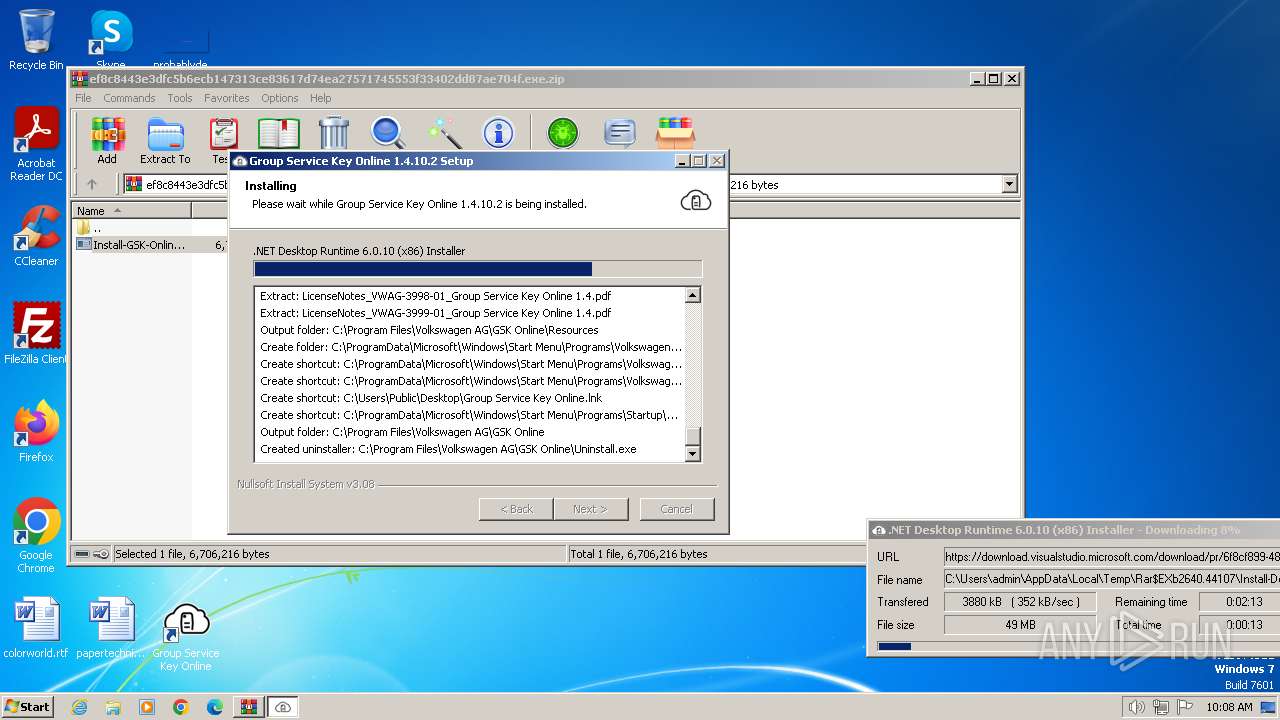Click log line 'Created uninstaller'

[x=448, y=449]
